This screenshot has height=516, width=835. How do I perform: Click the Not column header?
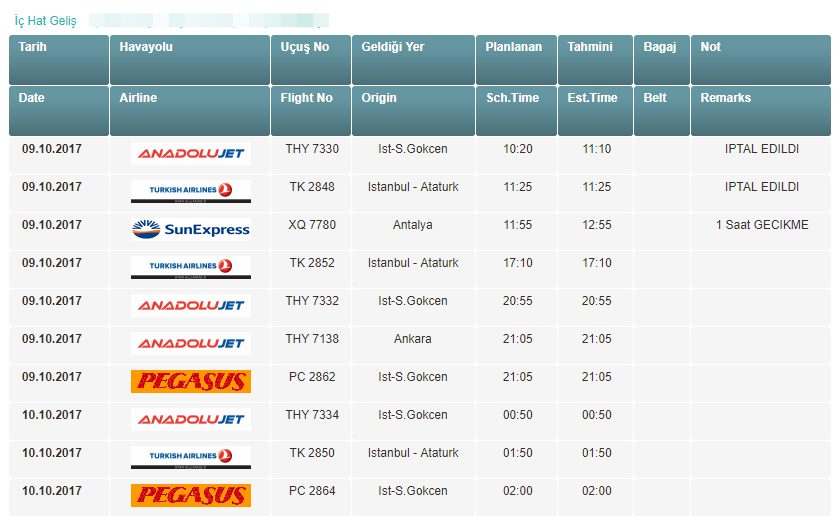760,60
